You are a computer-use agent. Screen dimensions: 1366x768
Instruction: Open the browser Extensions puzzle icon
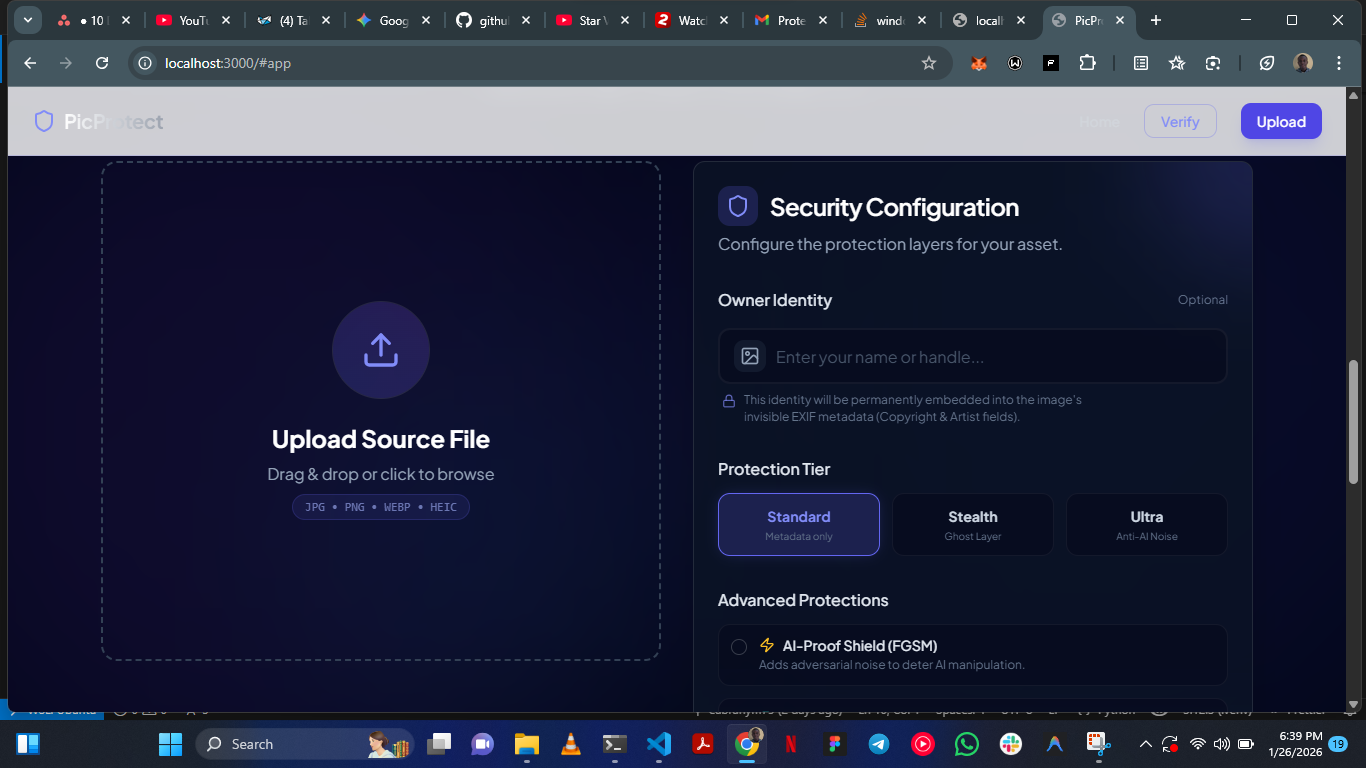click(1087, 63)
